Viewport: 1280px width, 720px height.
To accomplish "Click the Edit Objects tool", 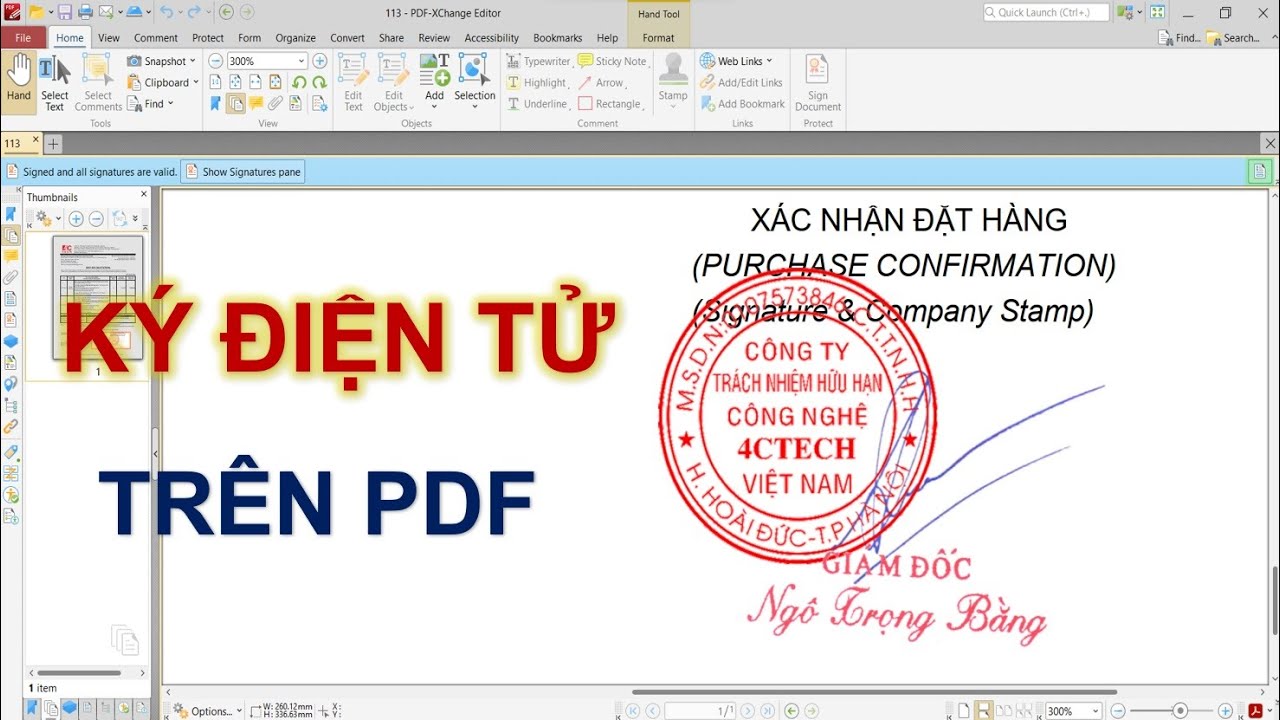I will click(393, 83).
